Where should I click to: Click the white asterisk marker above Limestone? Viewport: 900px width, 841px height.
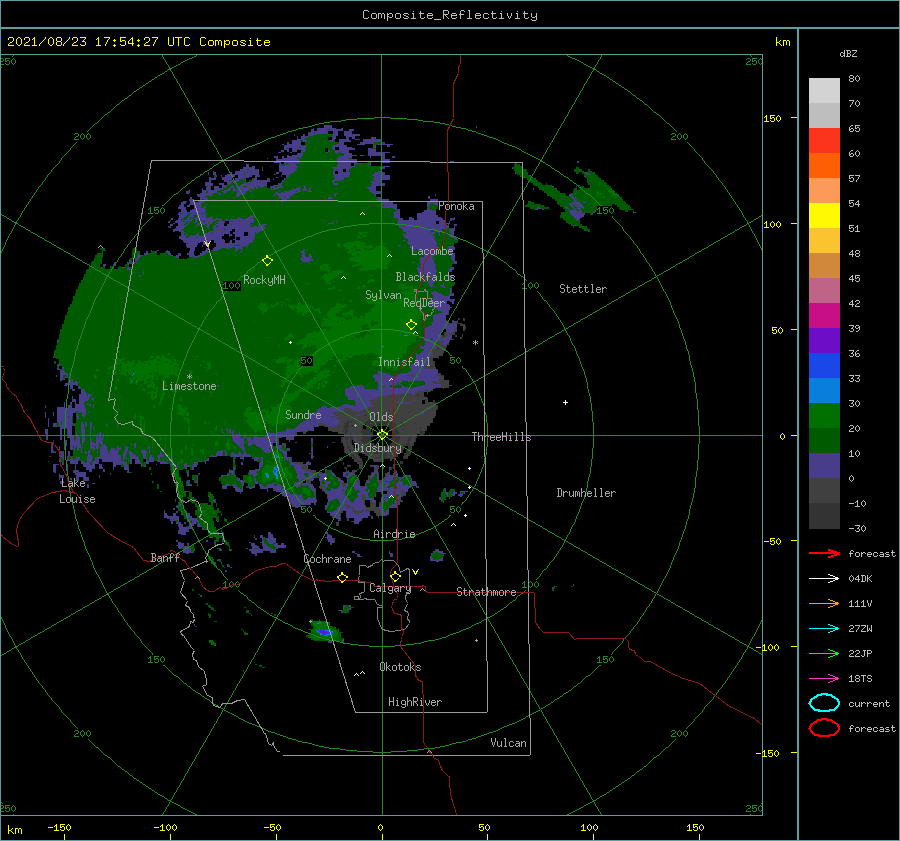[x=189, y=377]
